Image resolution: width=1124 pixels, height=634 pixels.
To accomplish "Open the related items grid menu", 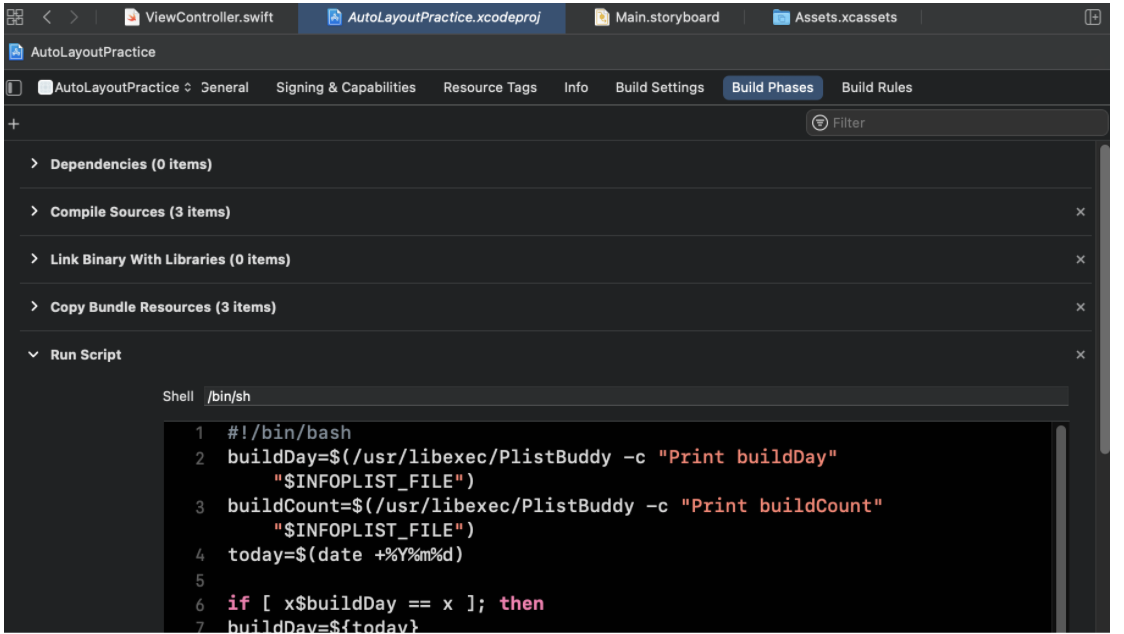I will tap(14, 17).
